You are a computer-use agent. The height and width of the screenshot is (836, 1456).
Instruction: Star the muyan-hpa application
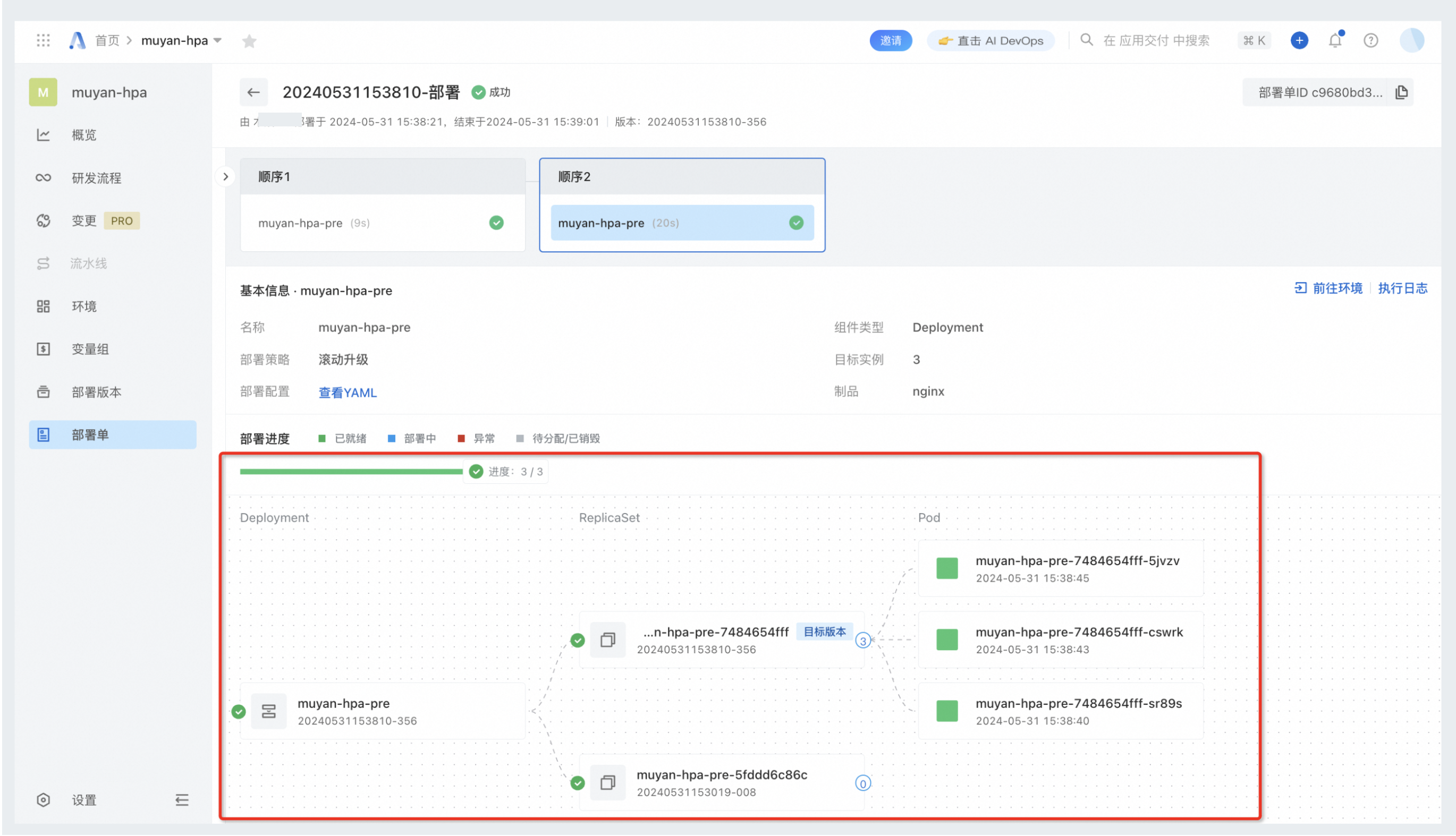(x=249, y=41)
